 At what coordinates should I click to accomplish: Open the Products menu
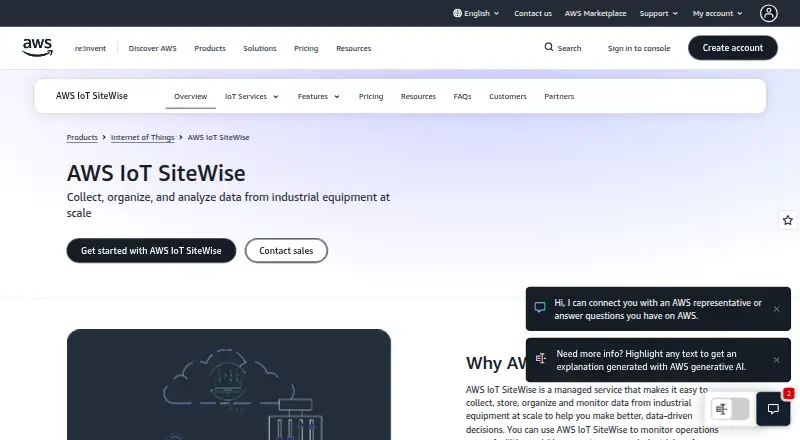(x=210, y=48)
